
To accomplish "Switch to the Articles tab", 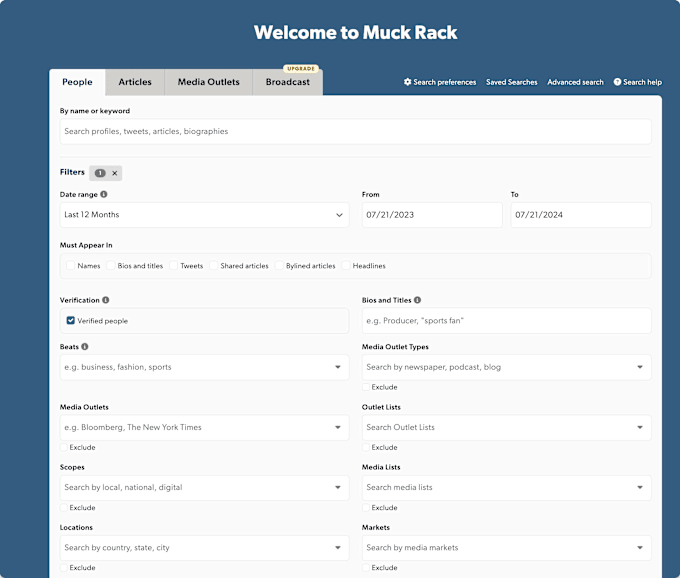I will click(x=135, y=82).
